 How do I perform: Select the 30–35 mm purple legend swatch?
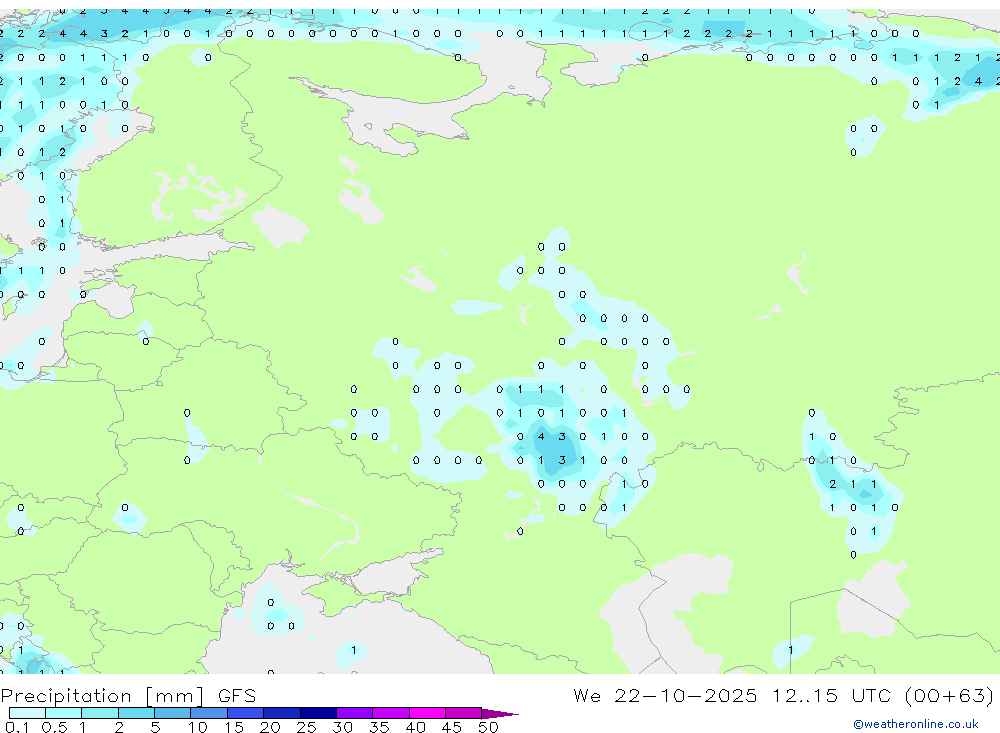pos(355,713)
